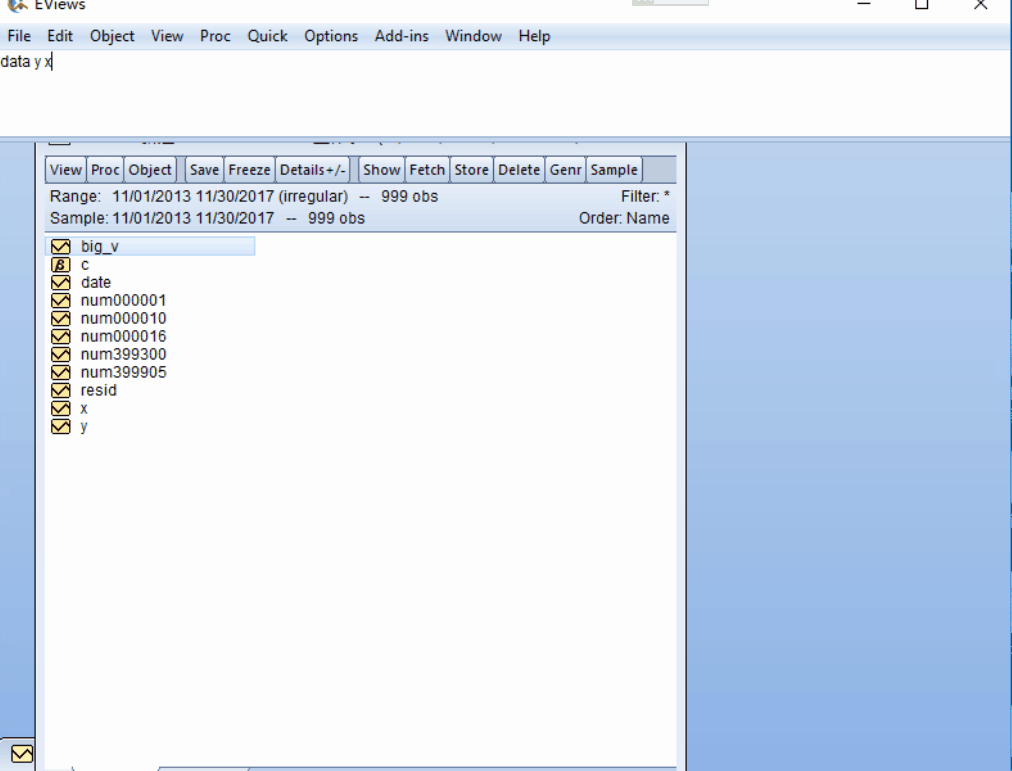This screenshot has width=1012, height=771.
Task: Open the Options menu
Action: coord(331,36)
